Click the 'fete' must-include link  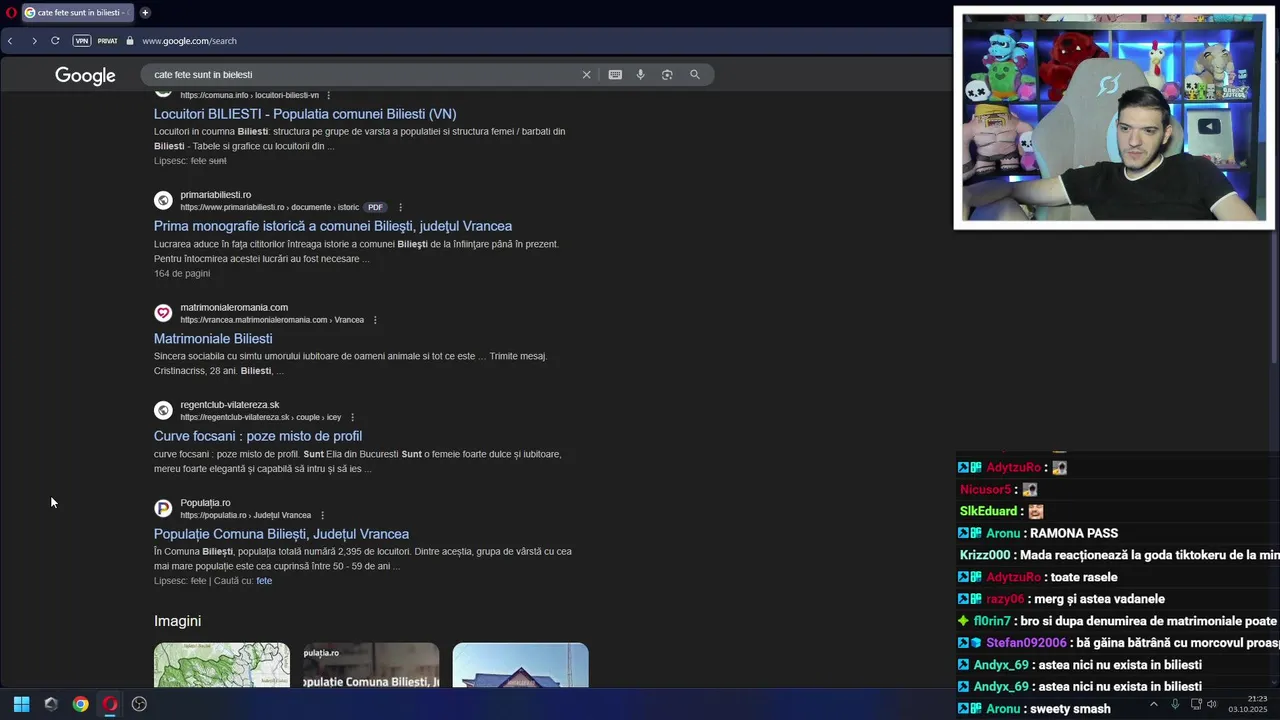pos(264,581)
